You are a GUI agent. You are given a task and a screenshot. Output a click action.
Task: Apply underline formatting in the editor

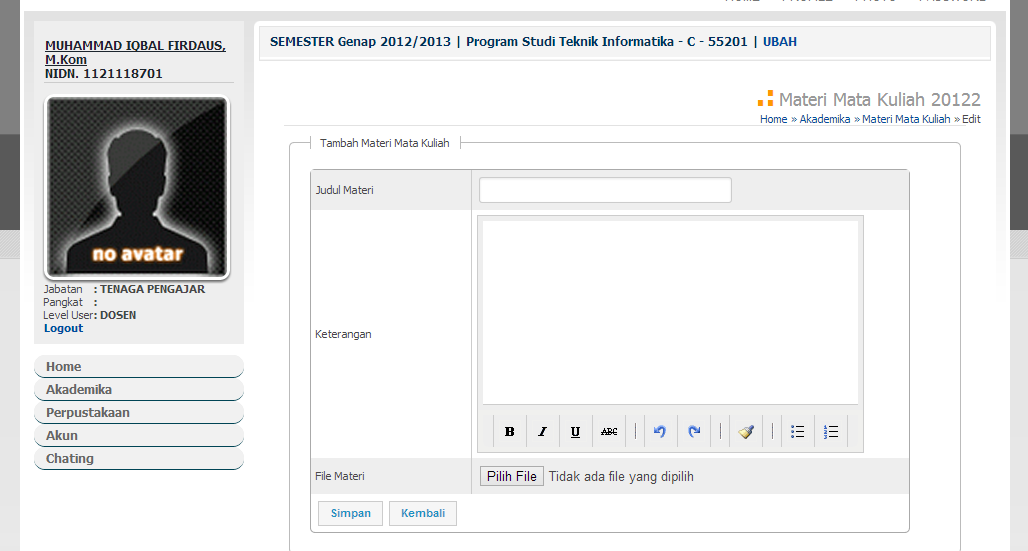coord(575,432)
